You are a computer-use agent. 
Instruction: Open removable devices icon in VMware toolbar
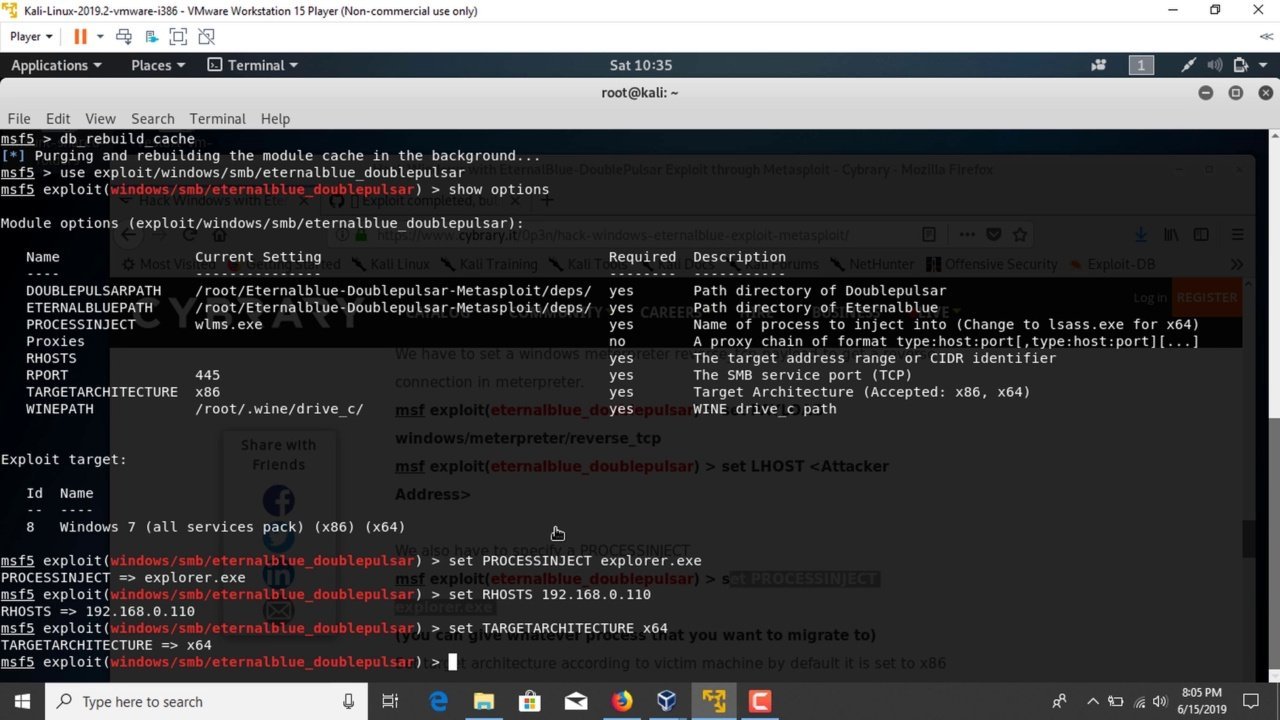151,36
